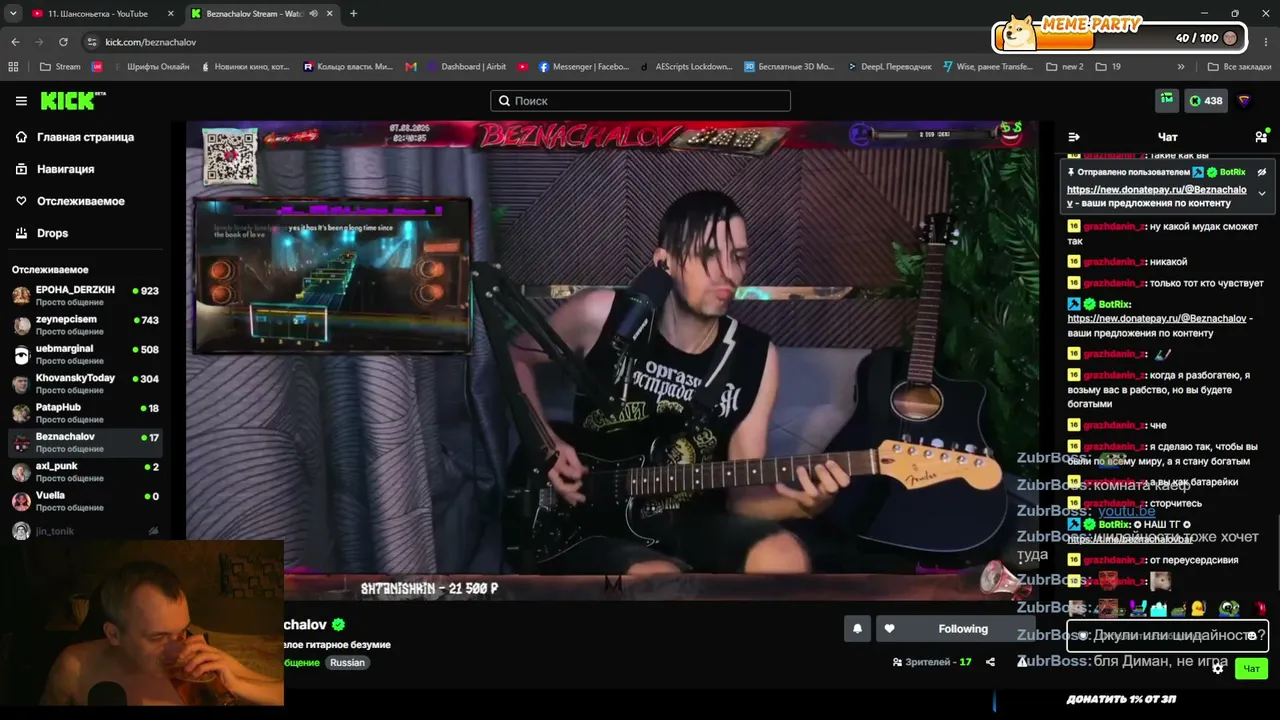Image resolution: width=1280 pixels, height=720 pixels.
Task: Open the green store icon in header
Action: click(1167, 100)
